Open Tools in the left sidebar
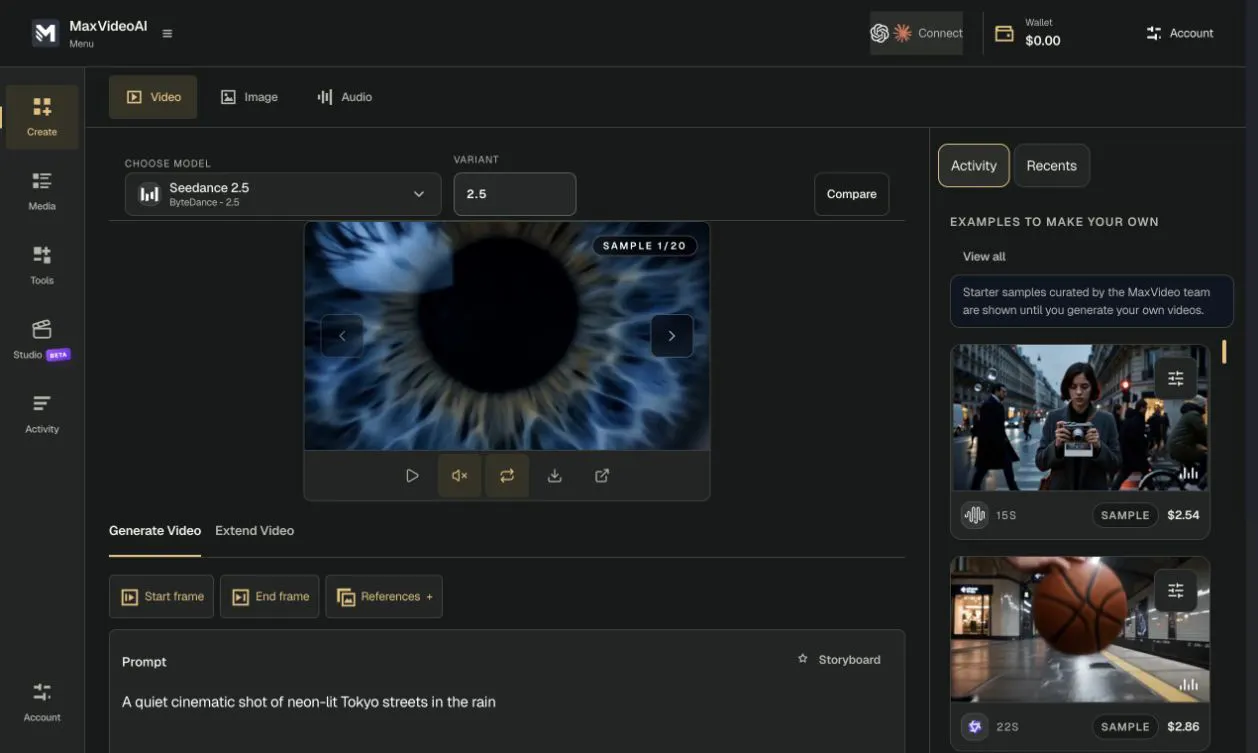The height and width of the screenshot is (753, 1258). (x=42, y=265)
